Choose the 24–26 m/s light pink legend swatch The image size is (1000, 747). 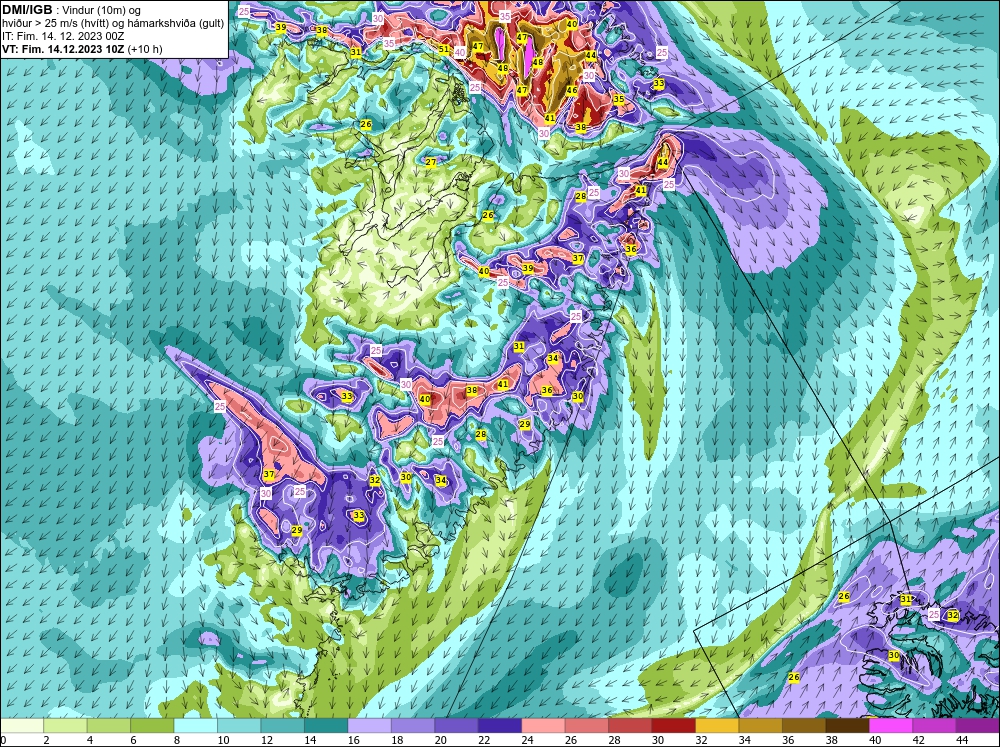pyautogui.click(x=543, y=726)
